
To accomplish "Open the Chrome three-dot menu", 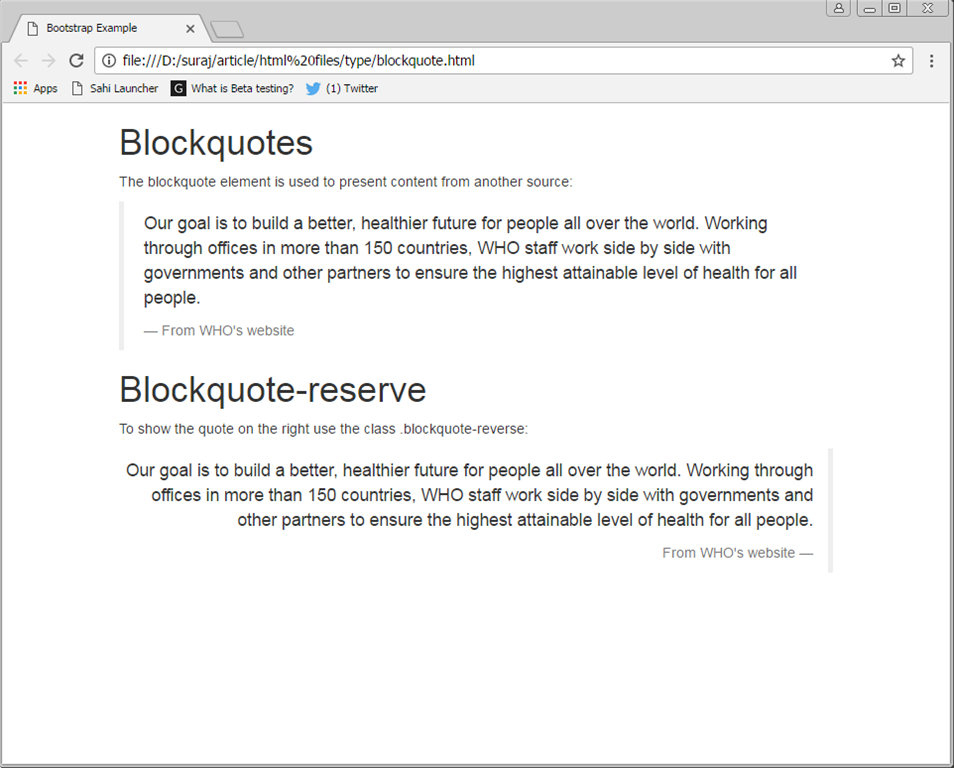I will tap(931, 61).
